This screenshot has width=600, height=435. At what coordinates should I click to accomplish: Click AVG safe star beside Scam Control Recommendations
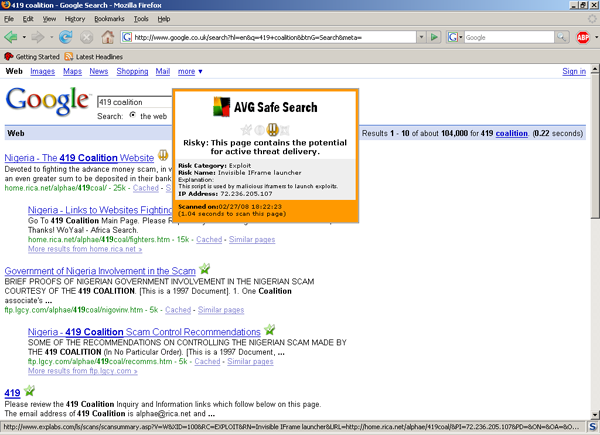[x=269, y=329]
